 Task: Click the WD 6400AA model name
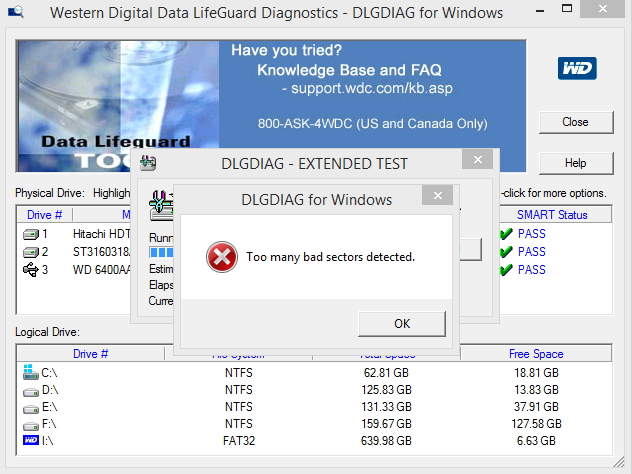(x=102, y=270)
